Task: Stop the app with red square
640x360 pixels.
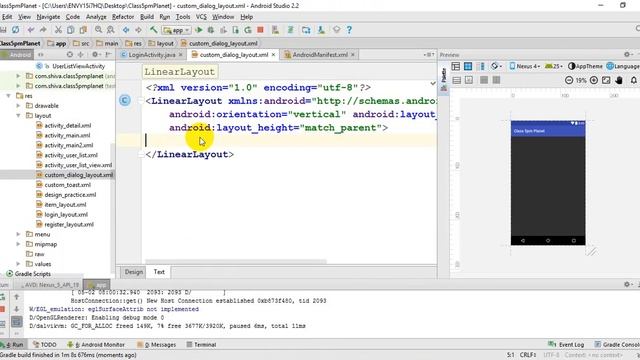Action: point(260,30)
